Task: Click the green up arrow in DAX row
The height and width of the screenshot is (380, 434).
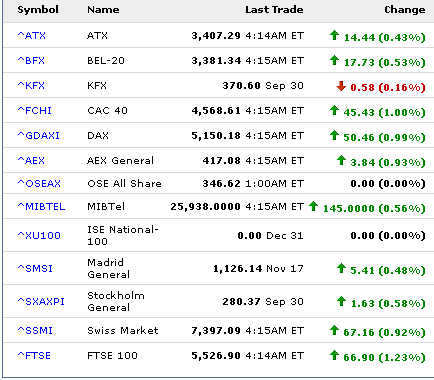Action: pos(334,135)
